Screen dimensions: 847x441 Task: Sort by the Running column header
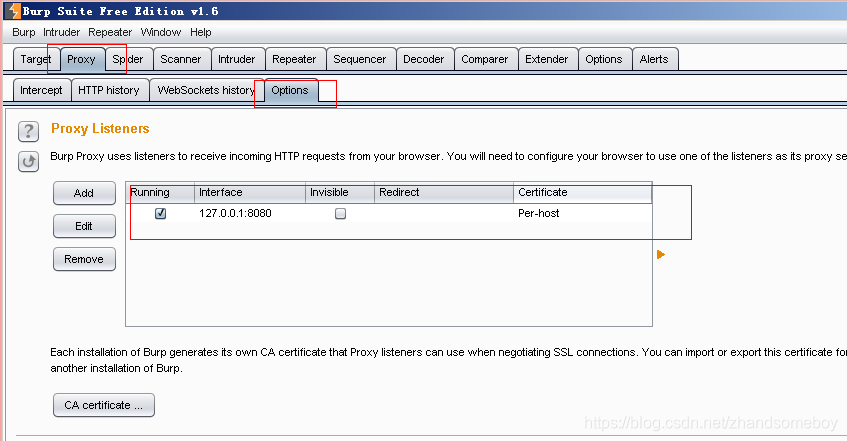(x=160, y=192)
